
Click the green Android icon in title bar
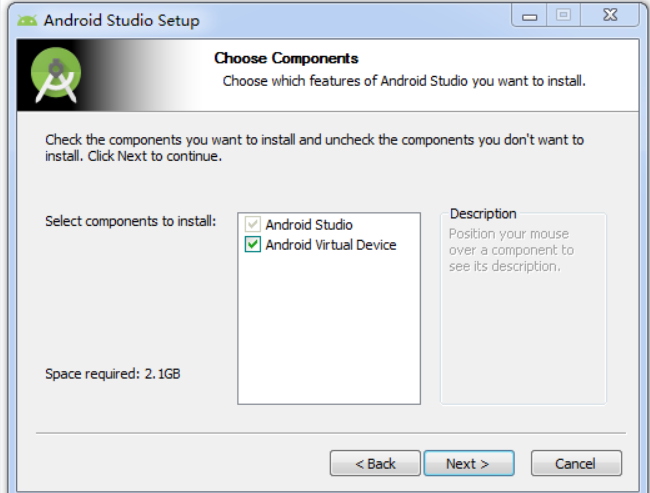(x=27, y=20)
